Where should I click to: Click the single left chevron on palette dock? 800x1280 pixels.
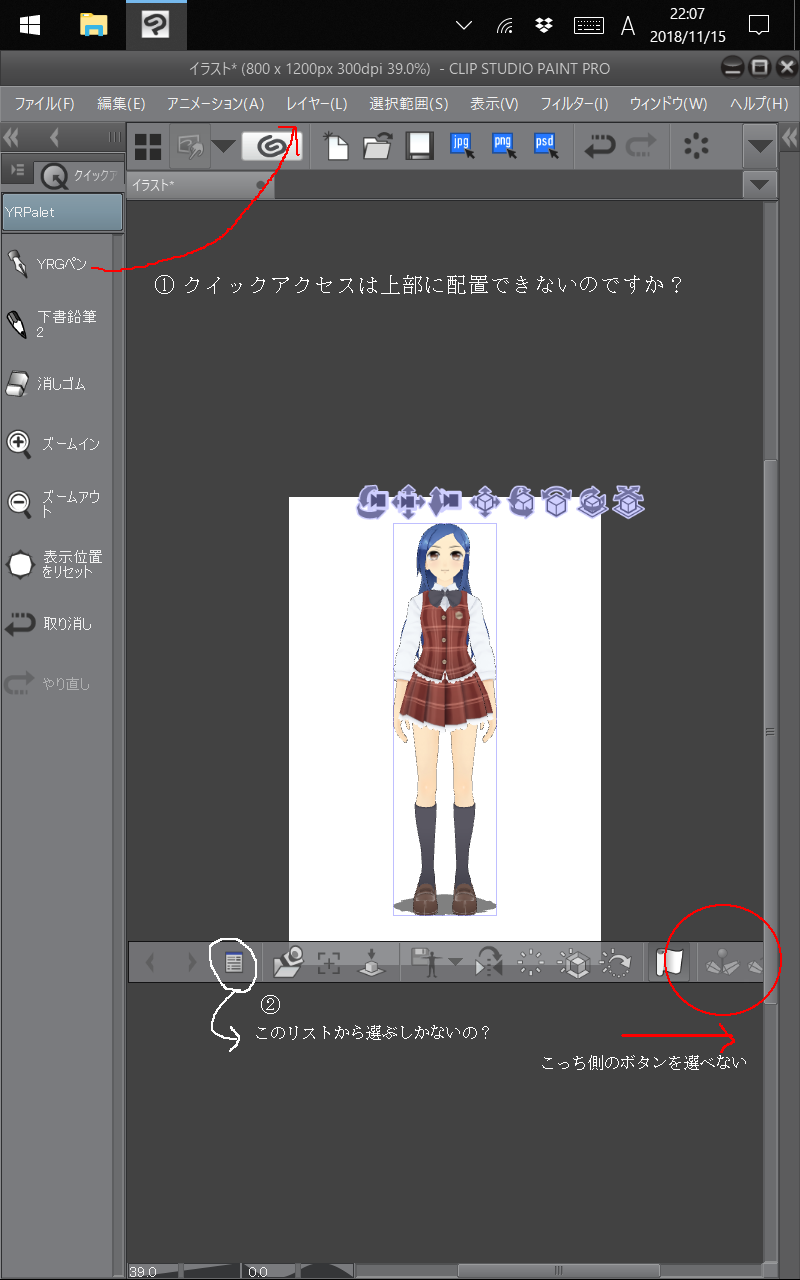54,138
